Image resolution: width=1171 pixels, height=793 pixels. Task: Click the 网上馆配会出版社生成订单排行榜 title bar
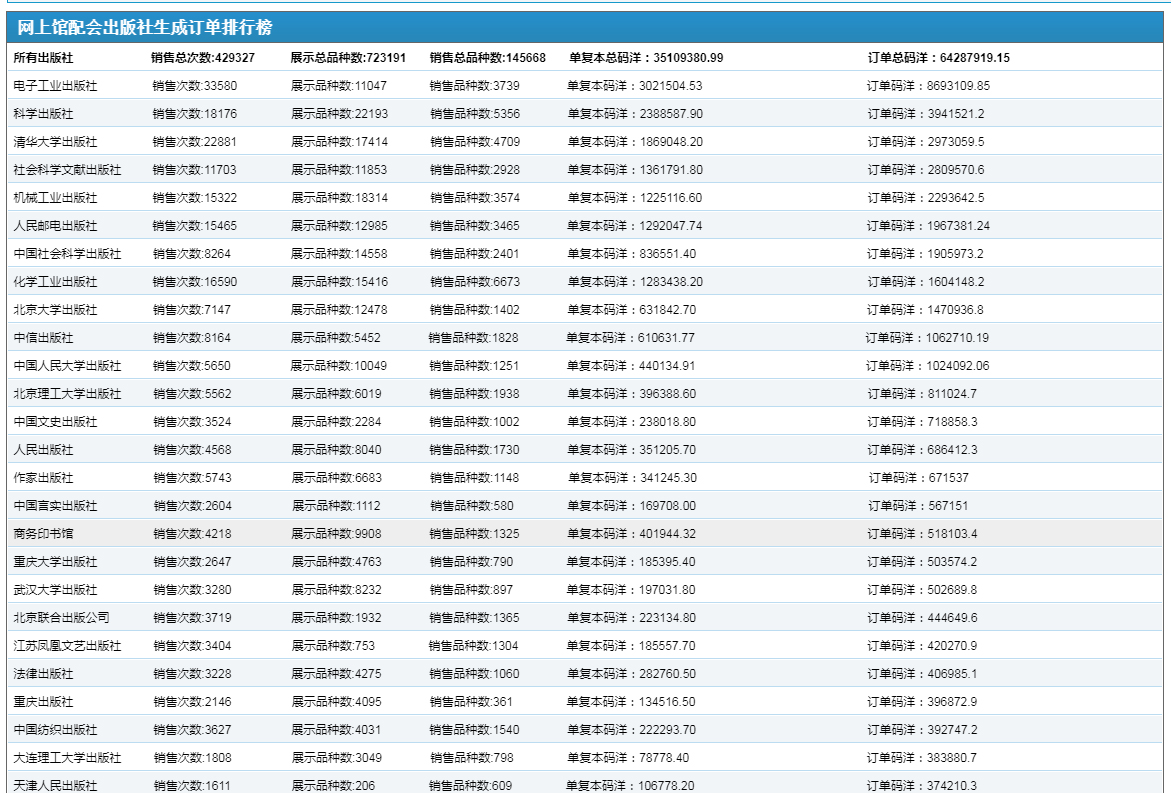[145, 28]
